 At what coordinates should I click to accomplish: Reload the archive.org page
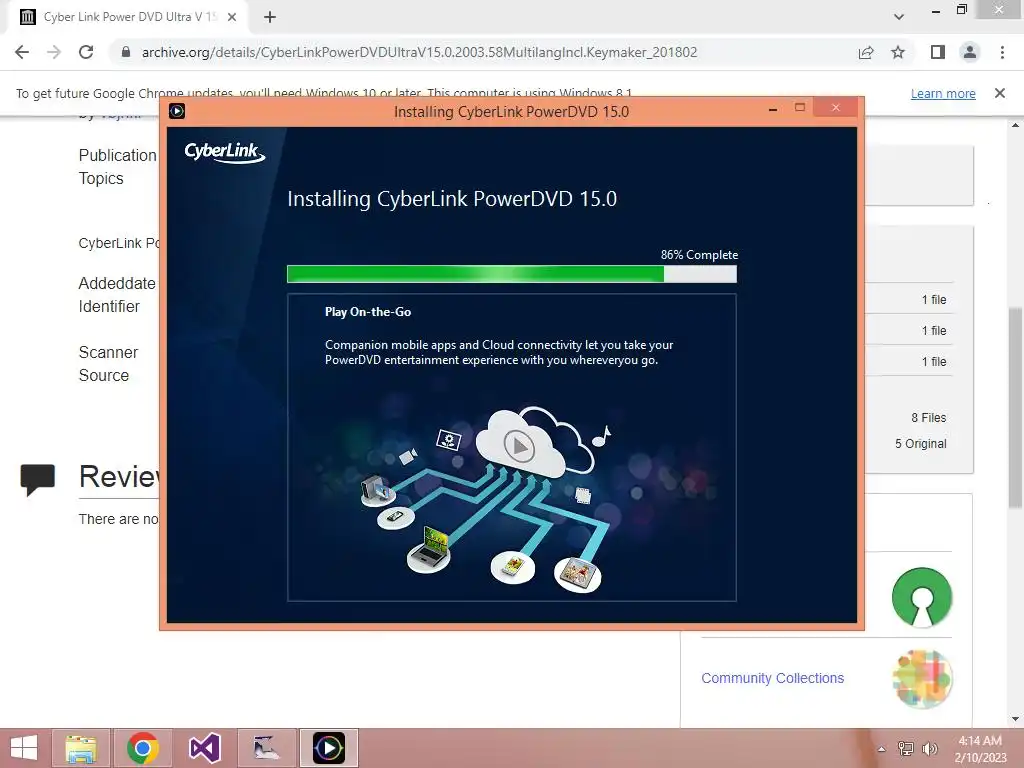(86, 52)
